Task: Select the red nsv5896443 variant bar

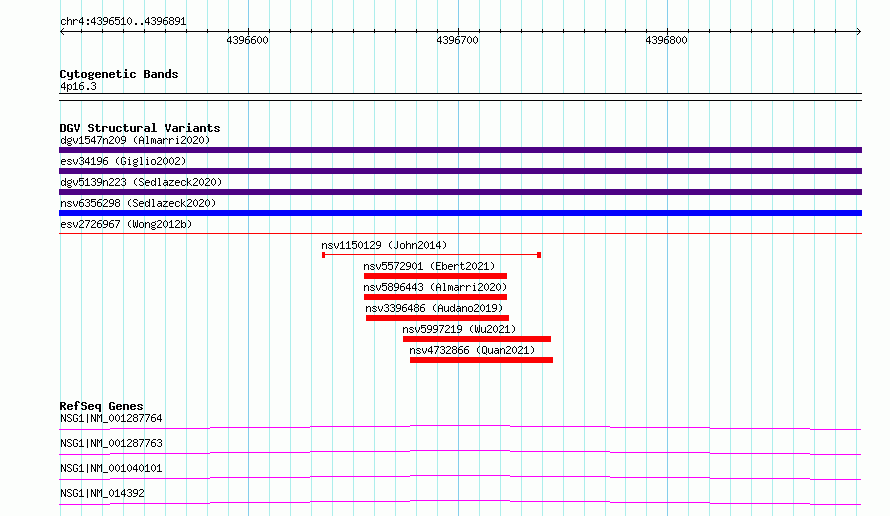Action: click(x=435, y=297)
